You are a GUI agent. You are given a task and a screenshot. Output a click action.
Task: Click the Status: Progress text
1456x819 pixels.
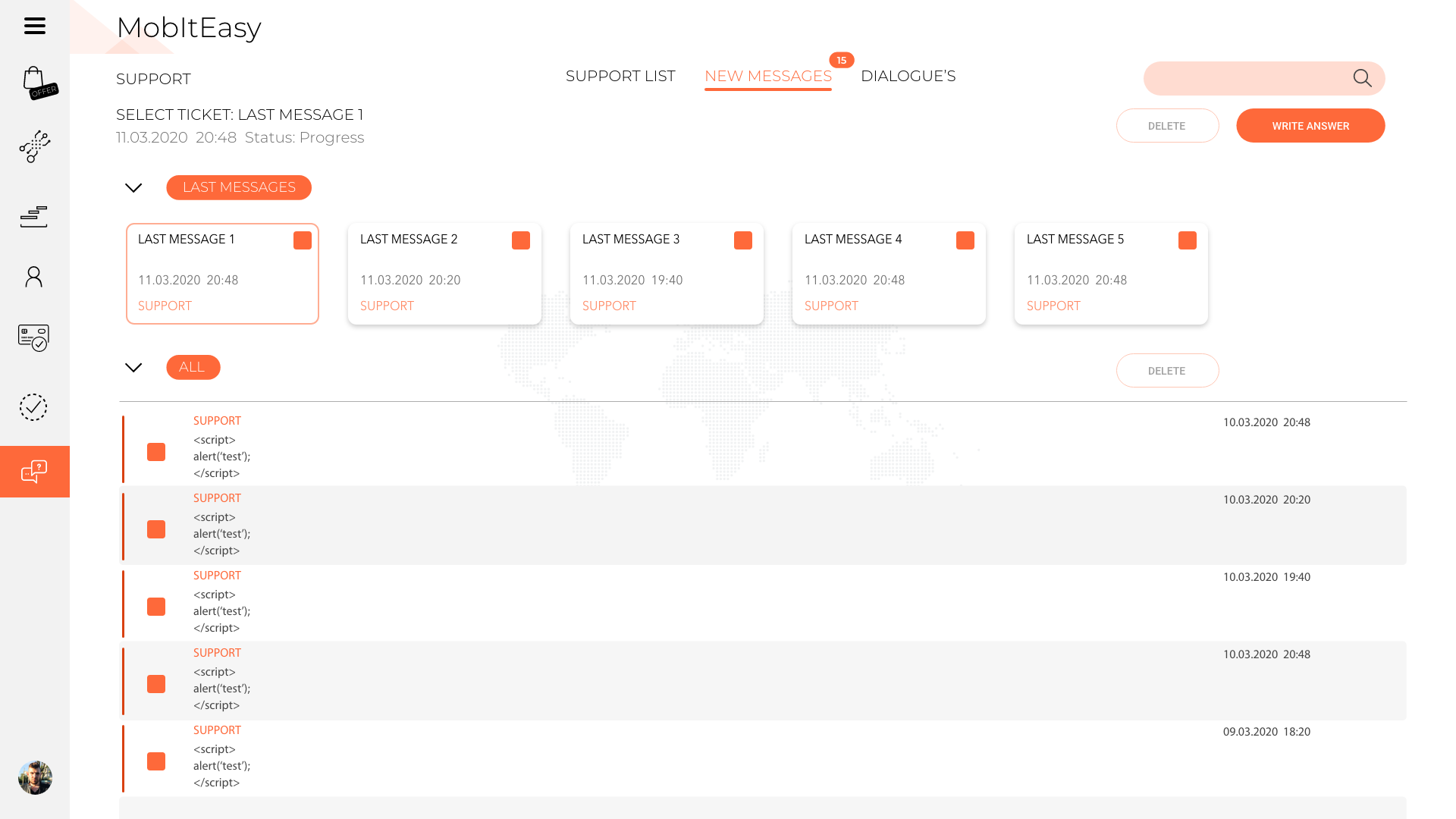point(304,137)
